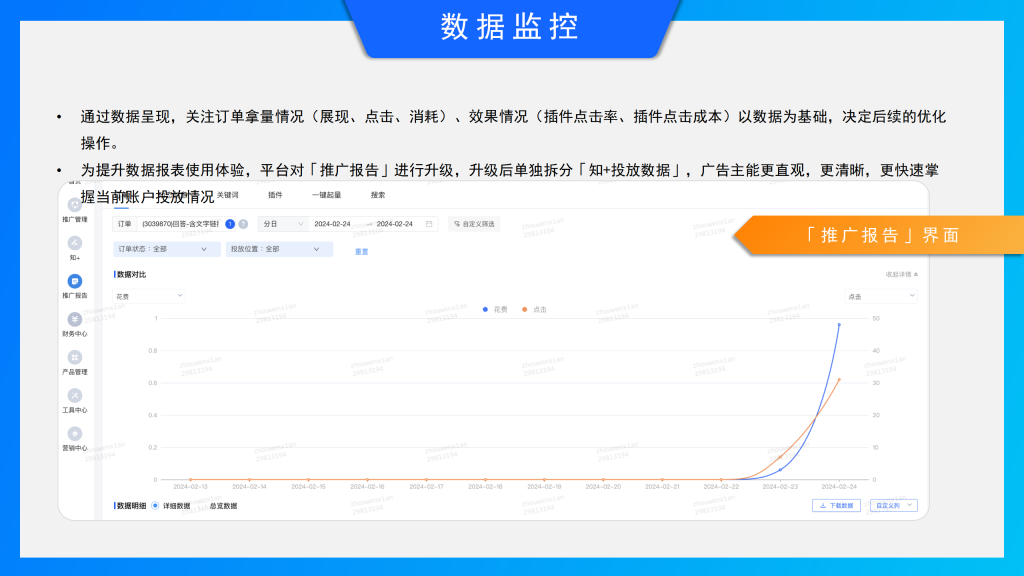
Task: Click the 数据对比 section heading
Action: tap(131, 274)
